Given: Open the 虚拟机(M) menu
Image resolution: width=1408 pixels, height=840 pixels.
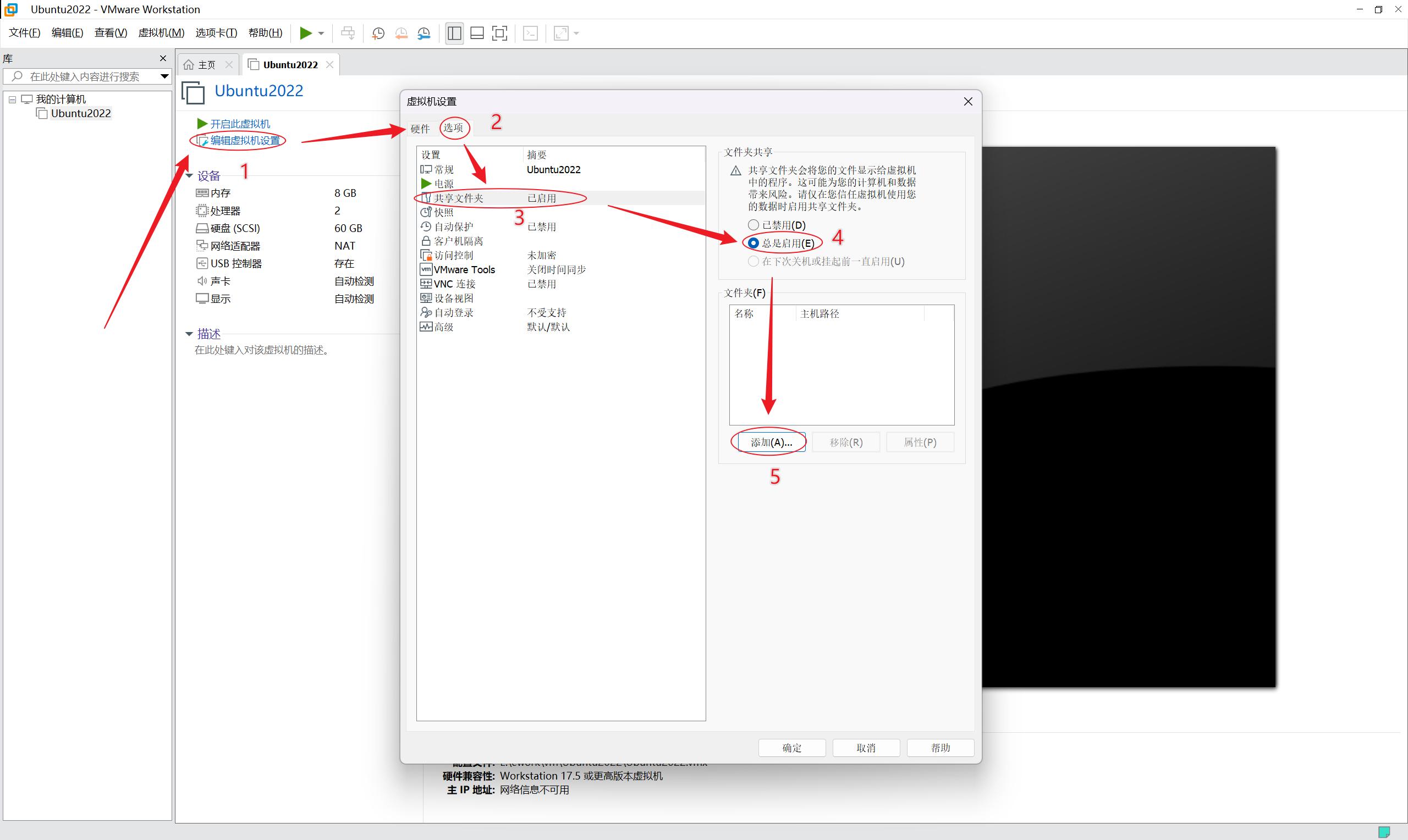Looking at the screenshot, I should pos(161,33).
